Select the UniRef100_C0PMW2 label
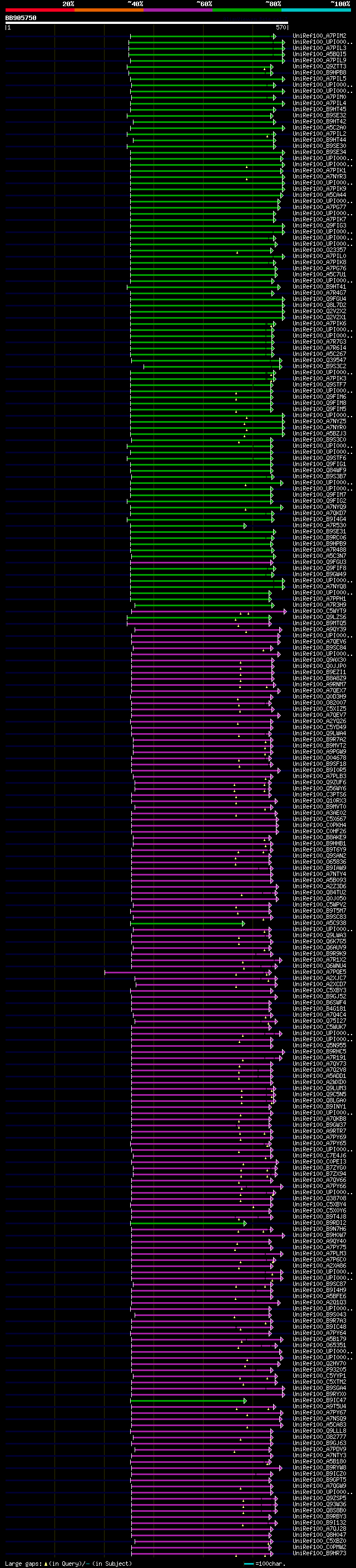Screen dimensions: 356x1568 (x=319, y=1547)
